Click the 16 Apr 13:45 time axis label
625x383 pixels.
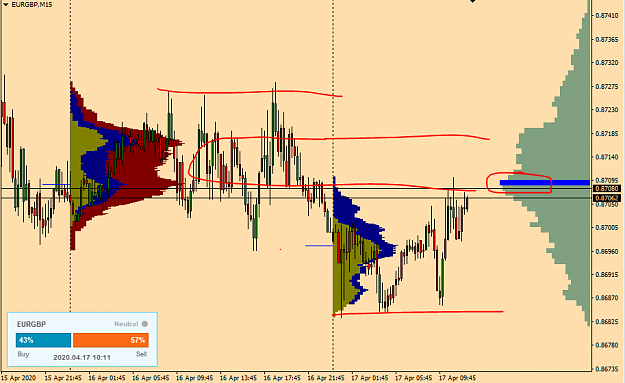pyautogui.click(x=238, y=378)
